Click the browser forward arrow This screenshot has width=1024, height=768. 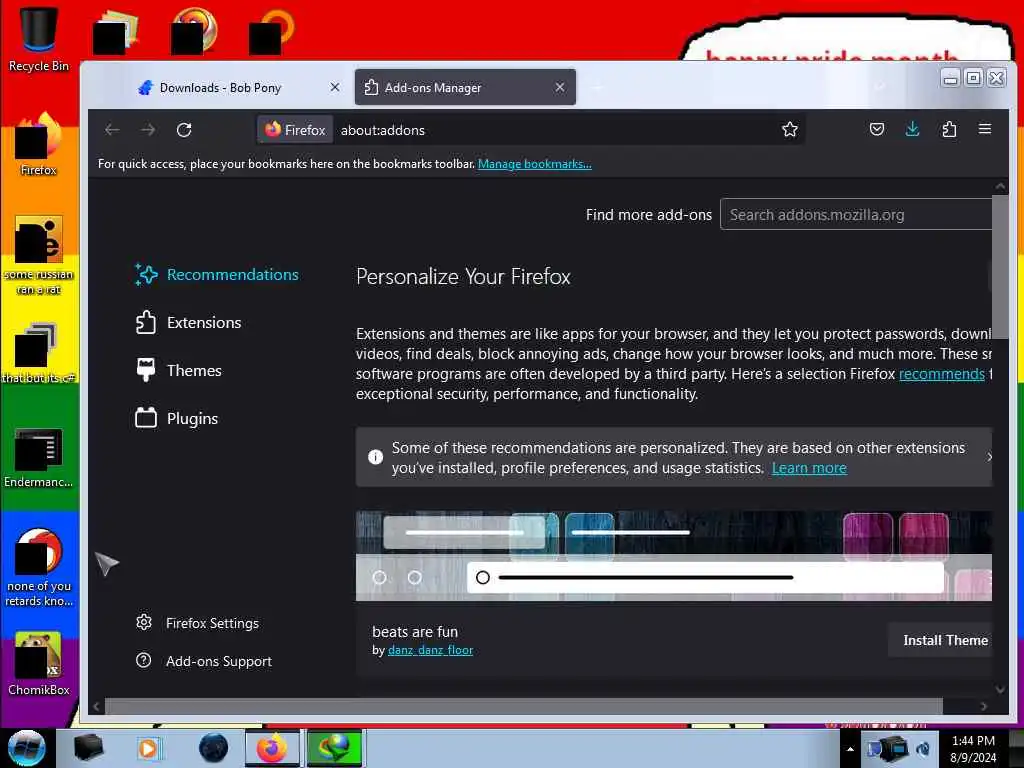coord(148,130)
